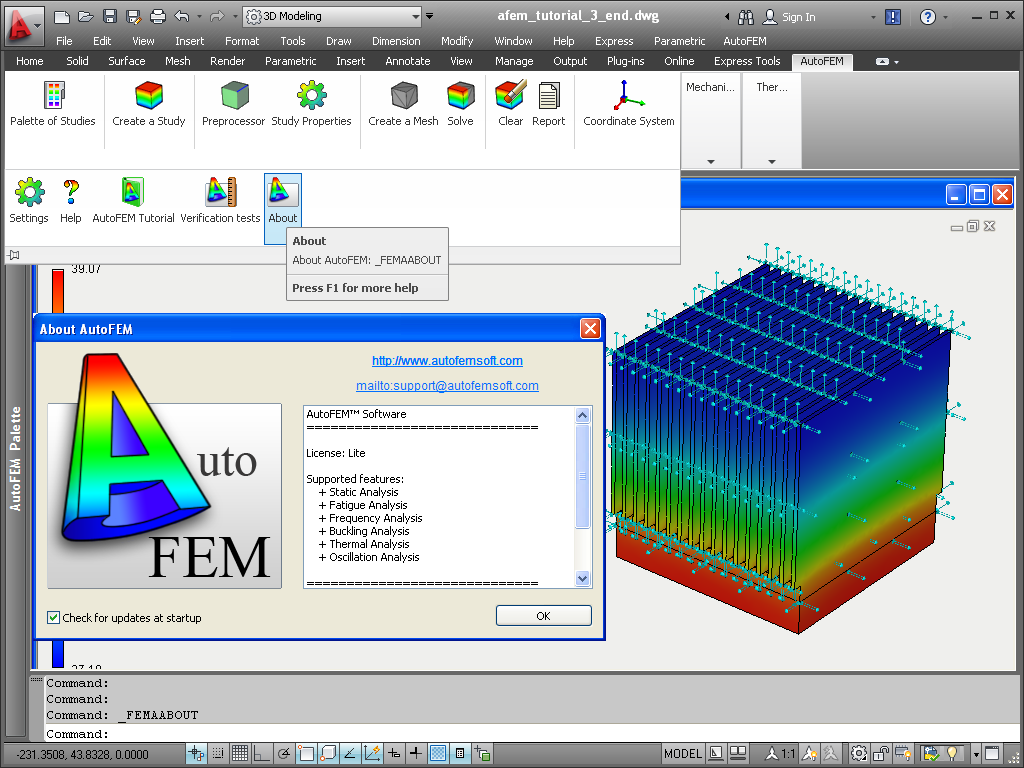Open the Report tool
The height and width of the screenshot is (768, 1024).
(x=549, y=104)
